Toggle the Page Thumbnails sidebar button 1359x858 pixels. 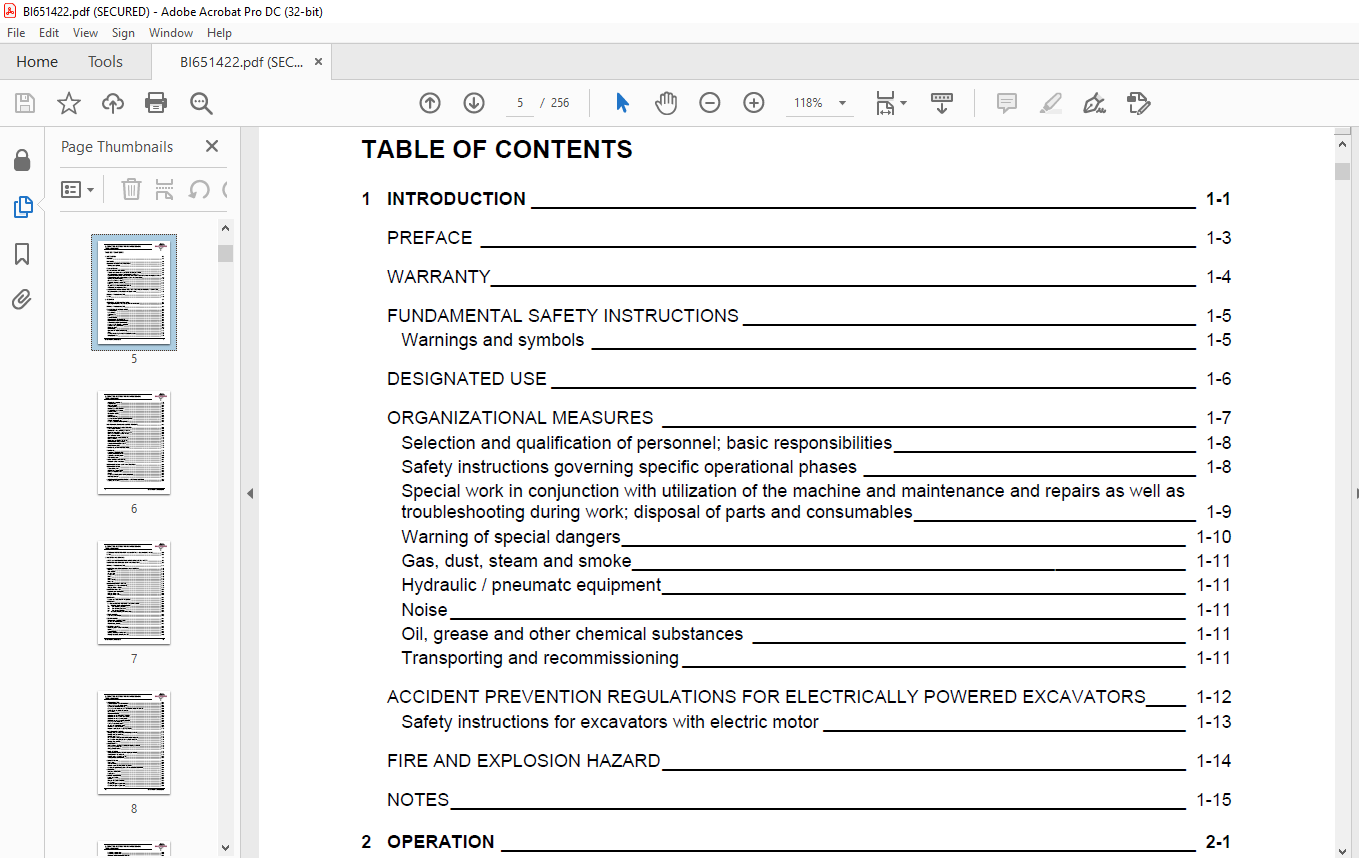[x=22, y=207]
